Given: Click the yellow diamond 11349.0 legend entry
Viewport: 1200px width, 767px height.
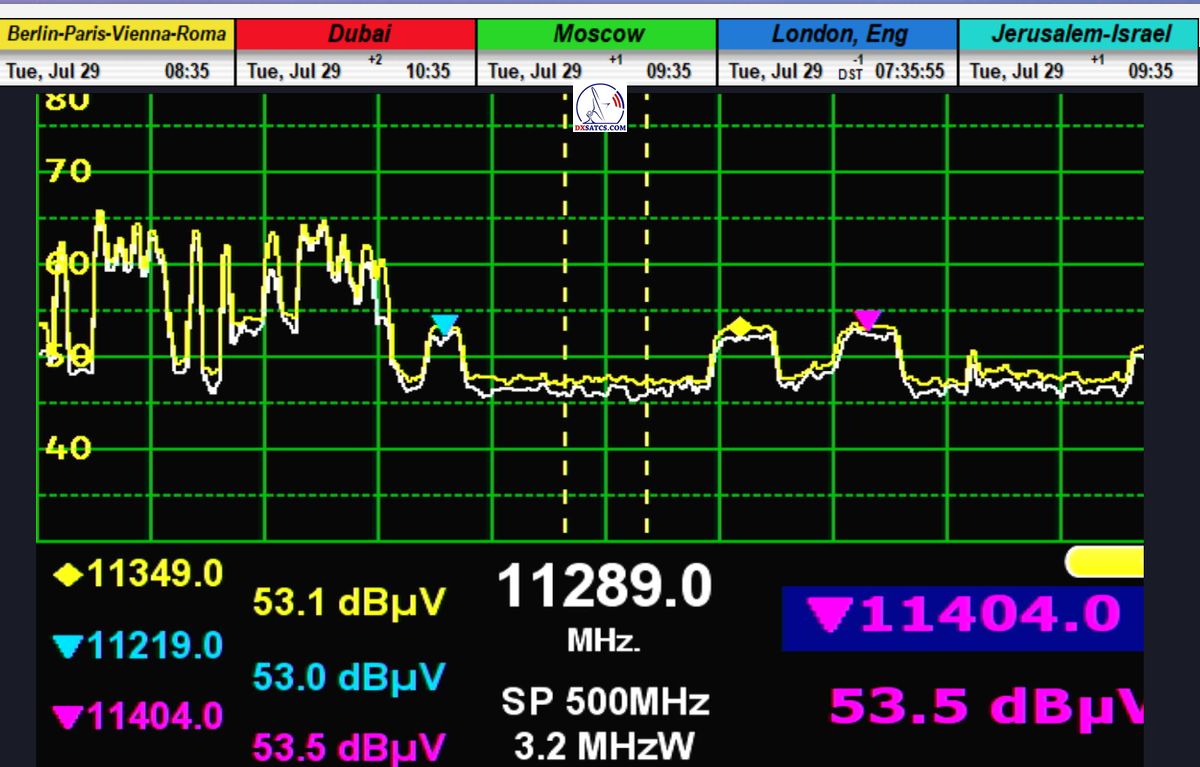Looking at the screenshot, I should [x=138, y=574].
